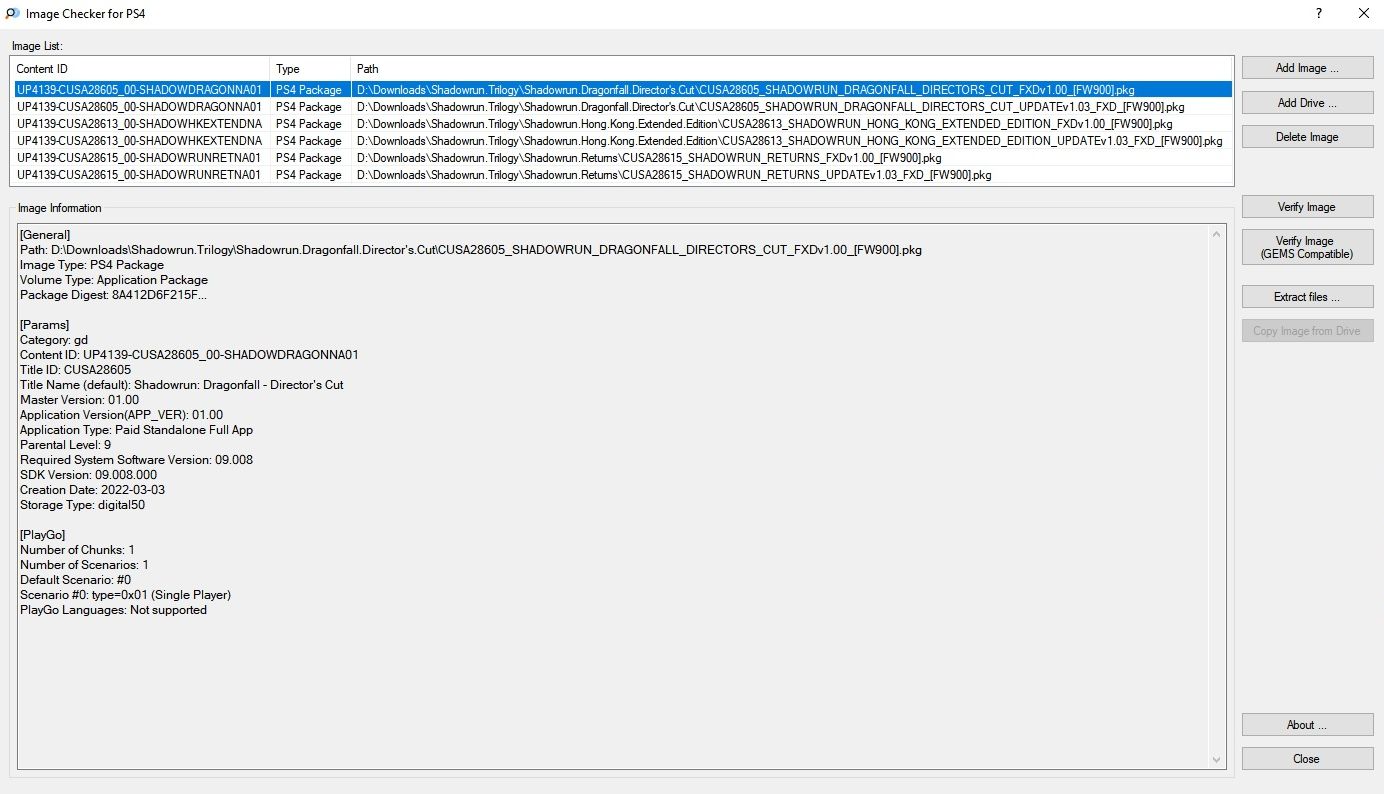Click the Package Digest line
The image size is (1384, 794).
pos(114,295)
